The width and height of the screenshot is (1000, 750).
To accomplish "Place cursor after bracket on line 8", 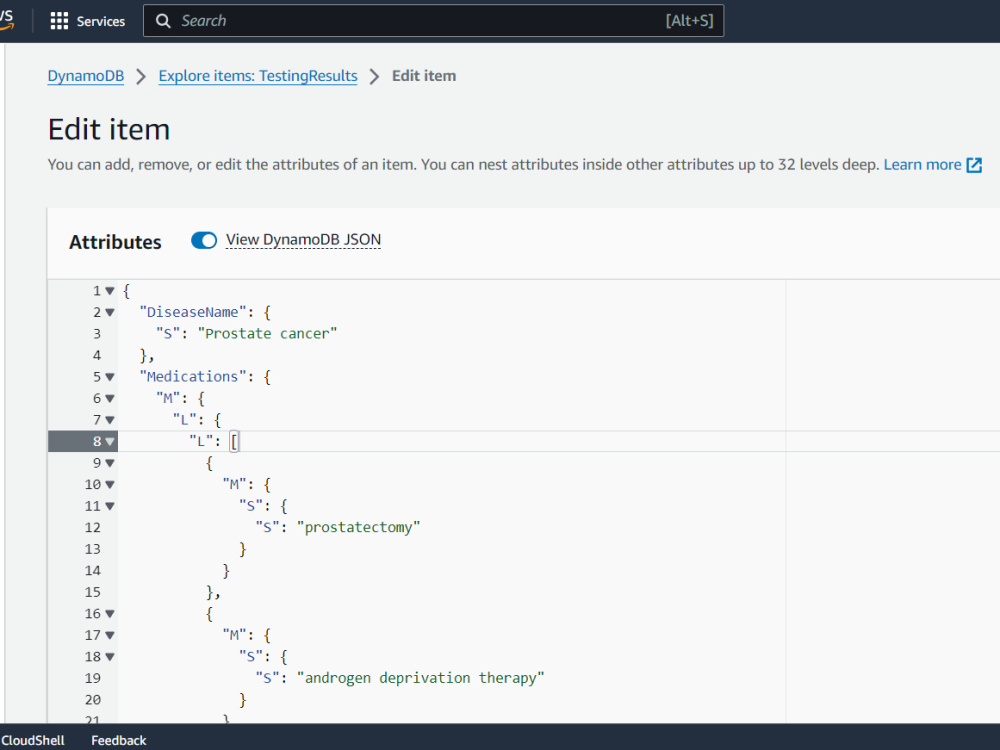I will [x=239, y=441].
